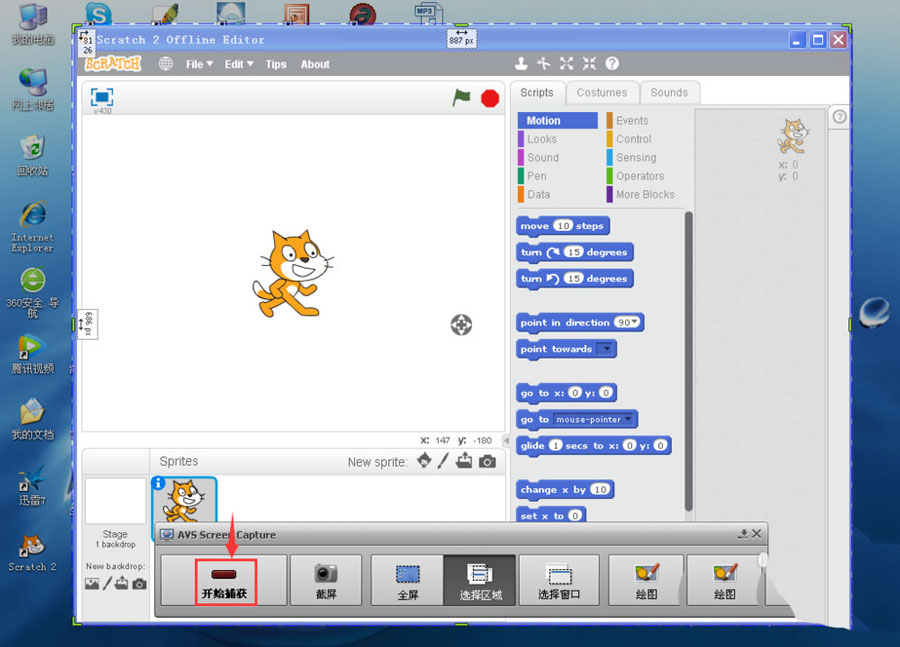Switch to the Sounds tab

[x=669, y=92]
